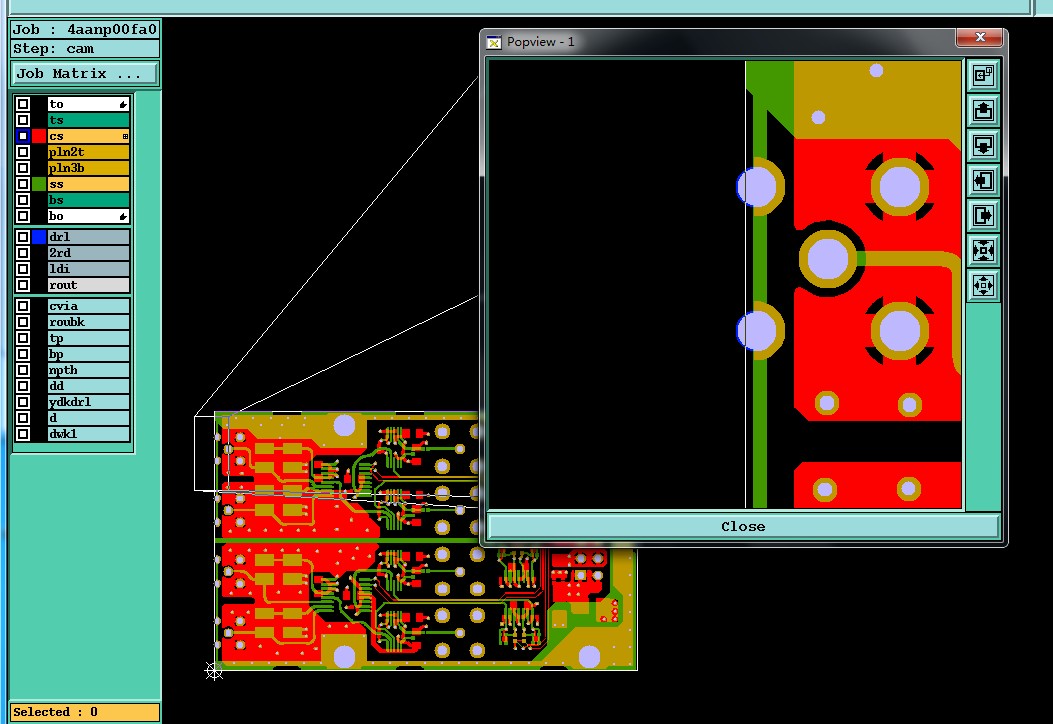Select the drl layer name

point(89,237)
